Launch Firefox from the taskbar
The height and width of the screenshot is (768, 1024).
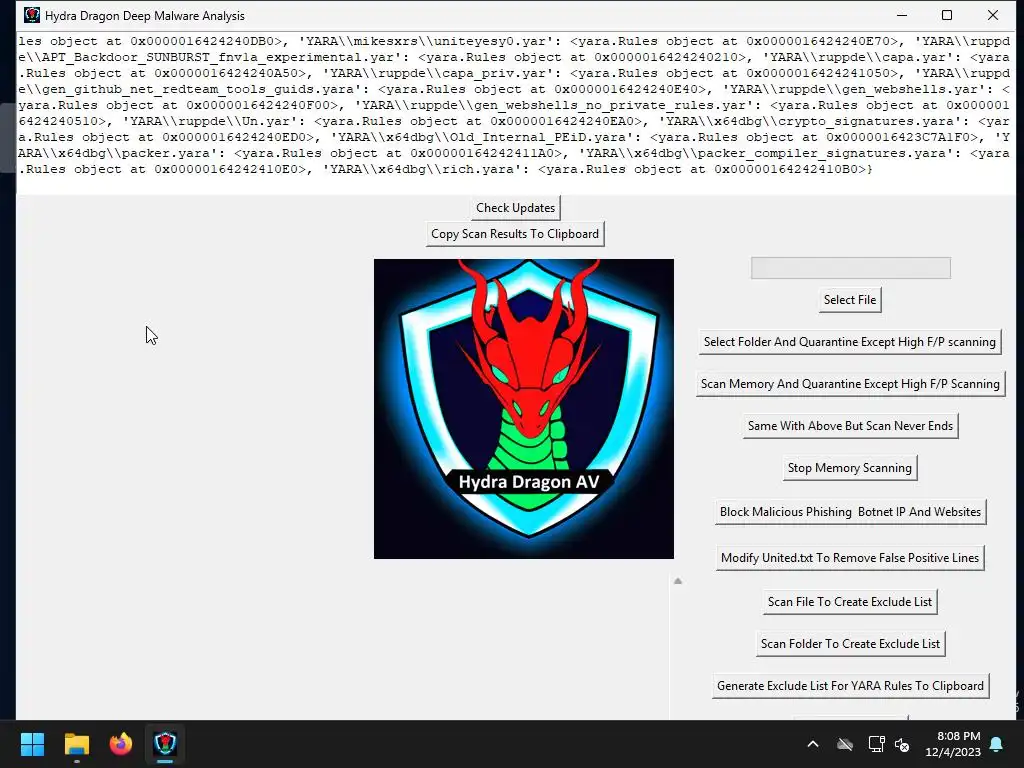coord(121,743)
